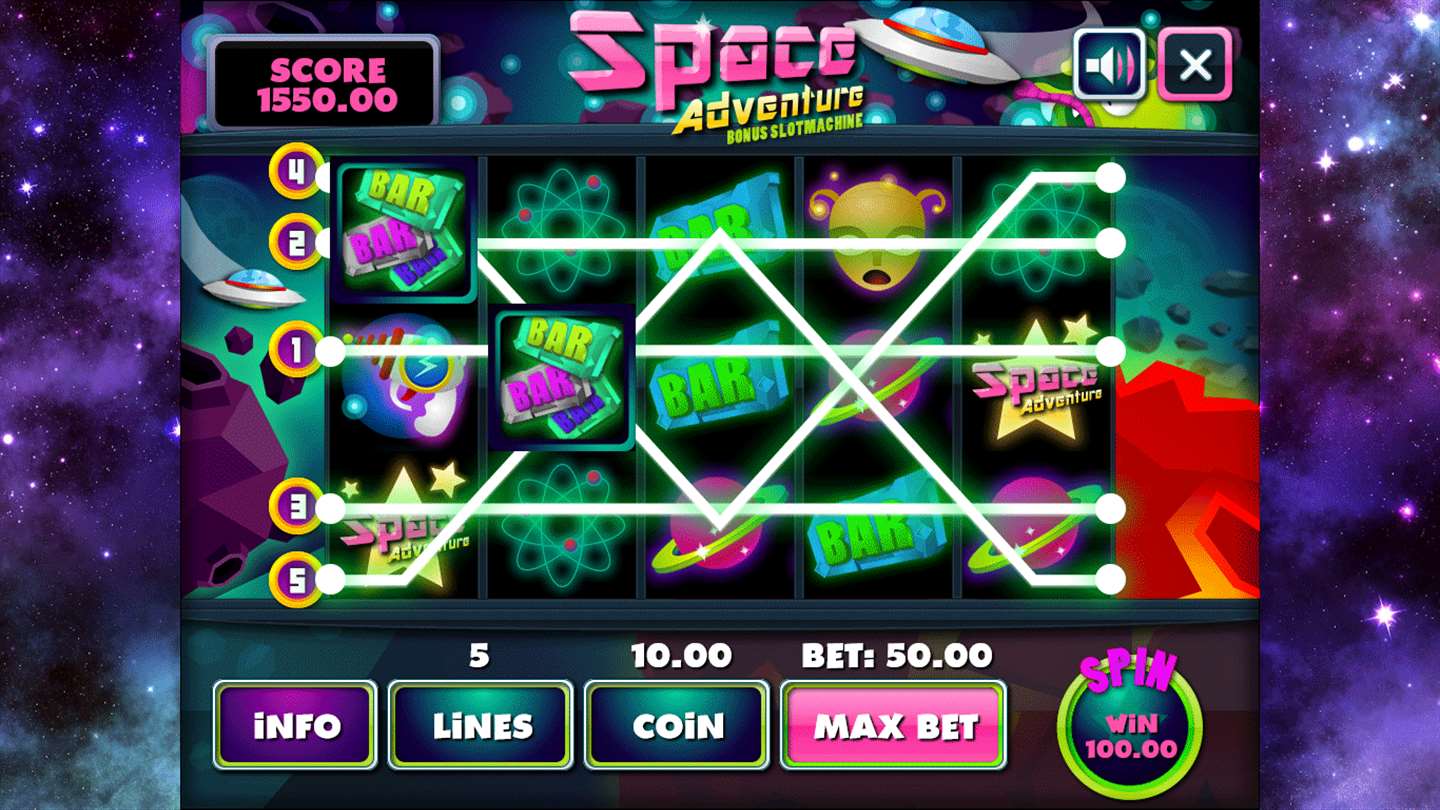Click the Space Adventure star in last reel
Screen dimensions: 1440x810
(1036, 380)
